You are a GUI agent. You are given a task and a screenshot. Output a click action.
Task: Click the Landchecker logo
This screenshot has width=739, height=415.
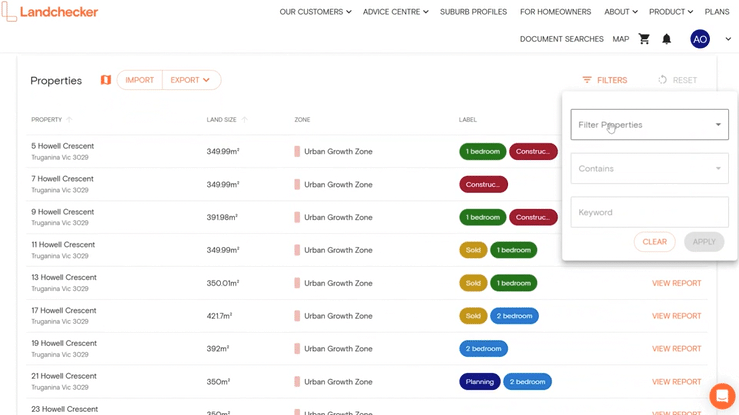(50, 12)
